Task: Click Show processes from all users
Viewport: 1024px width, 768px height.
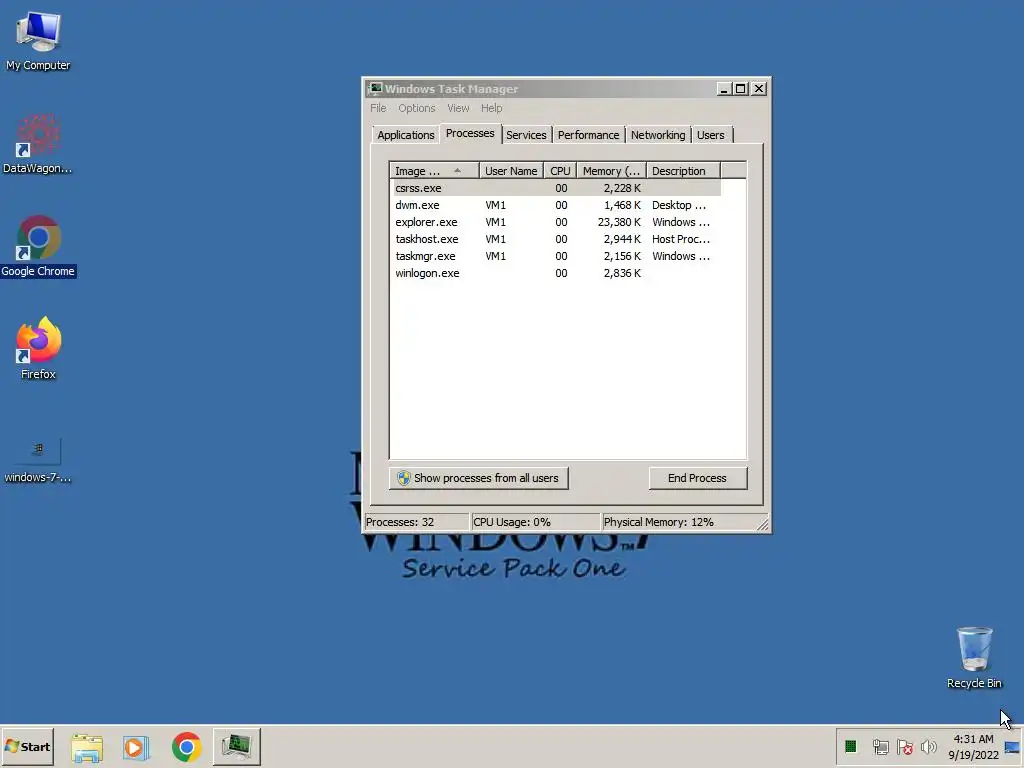Action: [x=479, y=478]
